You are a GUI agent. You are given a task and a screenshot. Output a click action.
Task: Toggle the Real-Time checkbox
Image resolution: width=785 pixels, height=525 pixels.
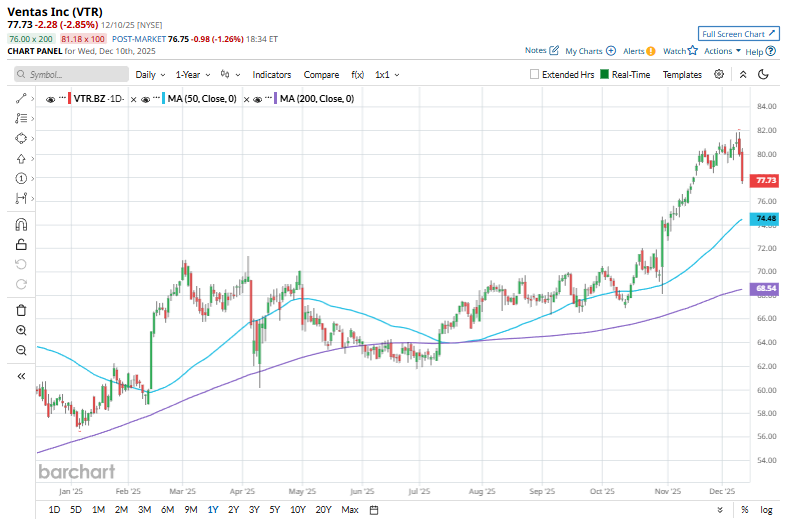(605, 75)
